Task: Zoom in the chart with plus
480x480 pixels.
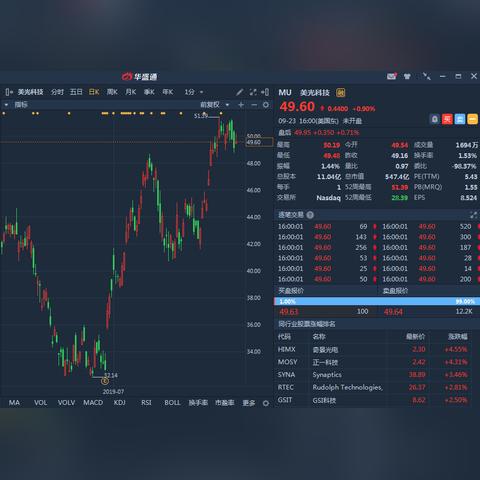Action: 241,105
